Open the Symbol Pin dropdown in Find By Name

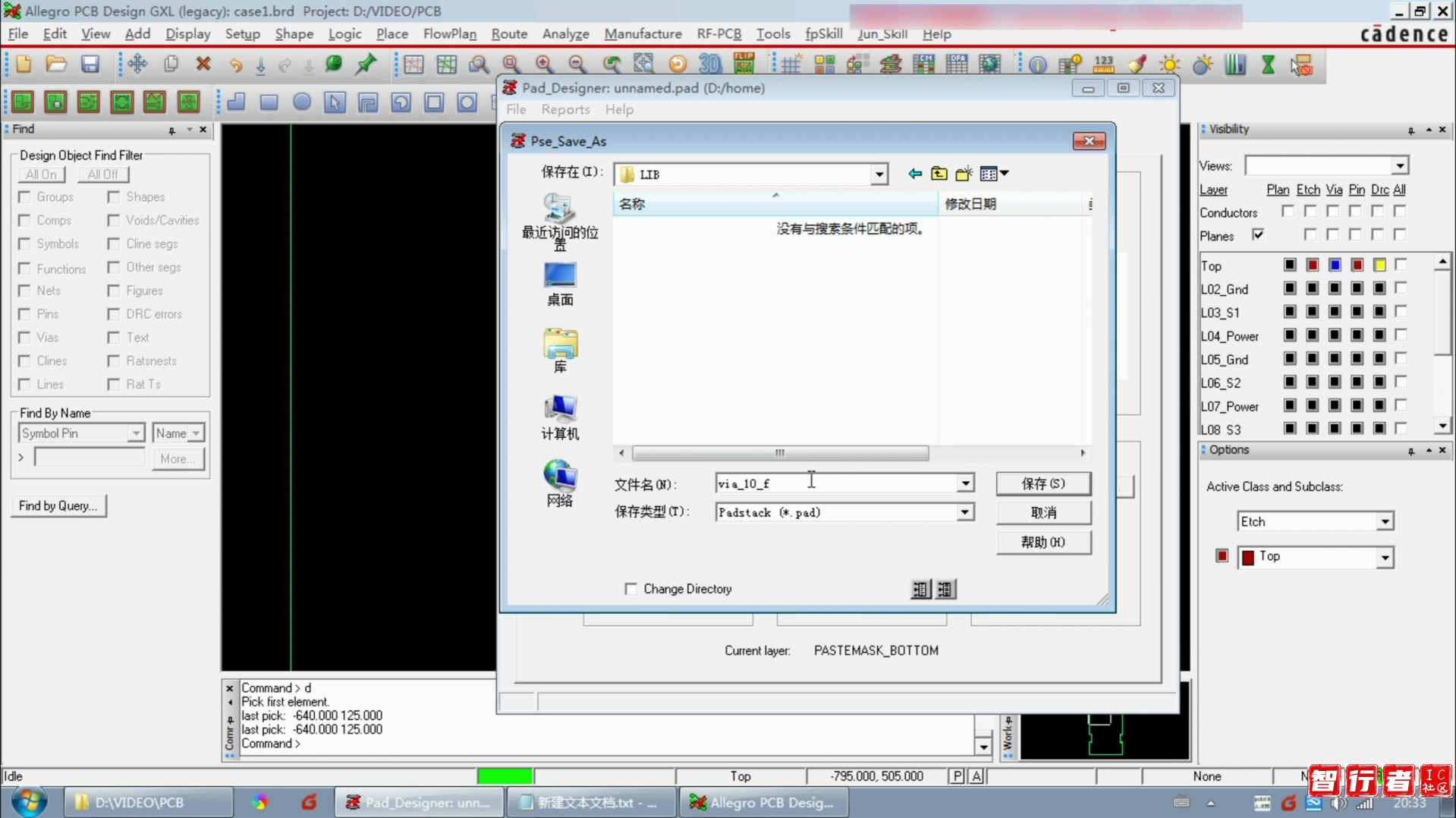point(136,433)
